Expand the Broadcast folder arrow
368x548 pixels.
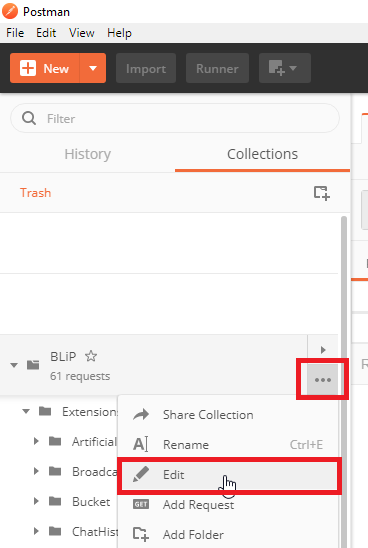click(36, 471)
